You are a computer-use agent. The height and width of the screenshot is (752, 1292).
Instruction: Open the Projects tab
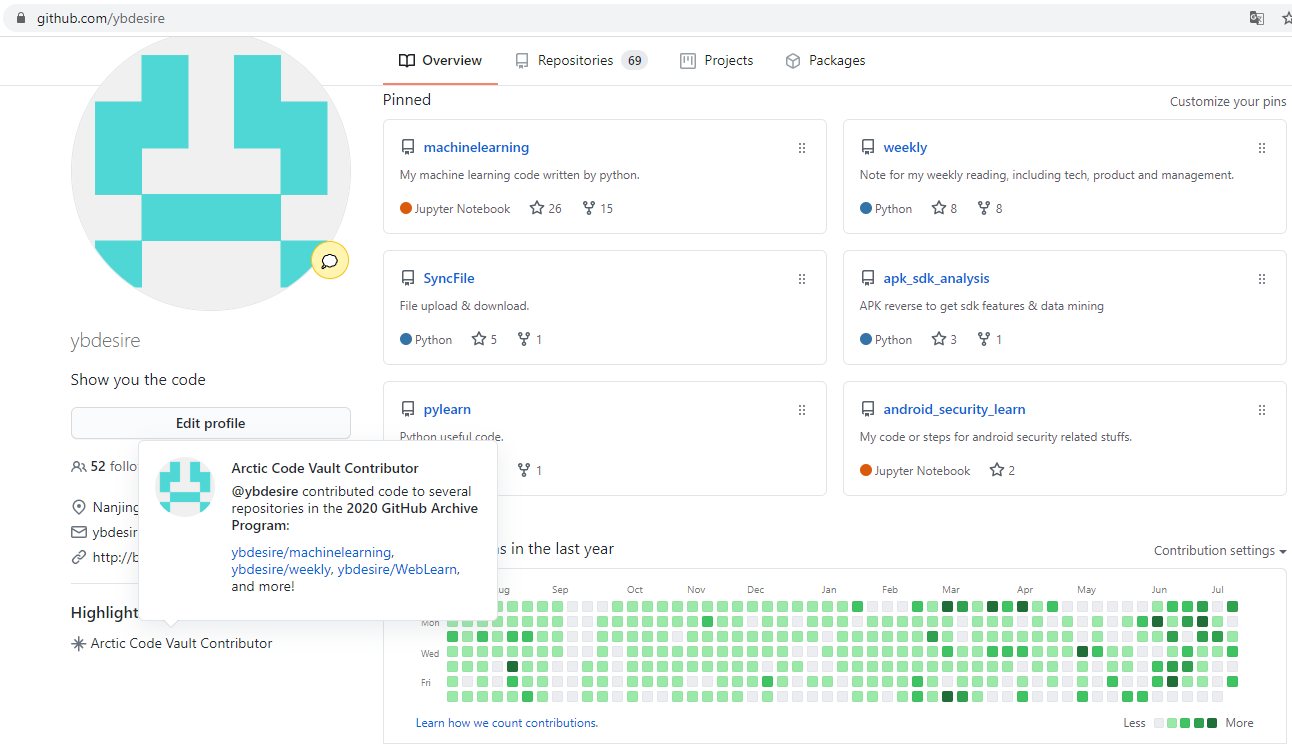pos(716,61)
